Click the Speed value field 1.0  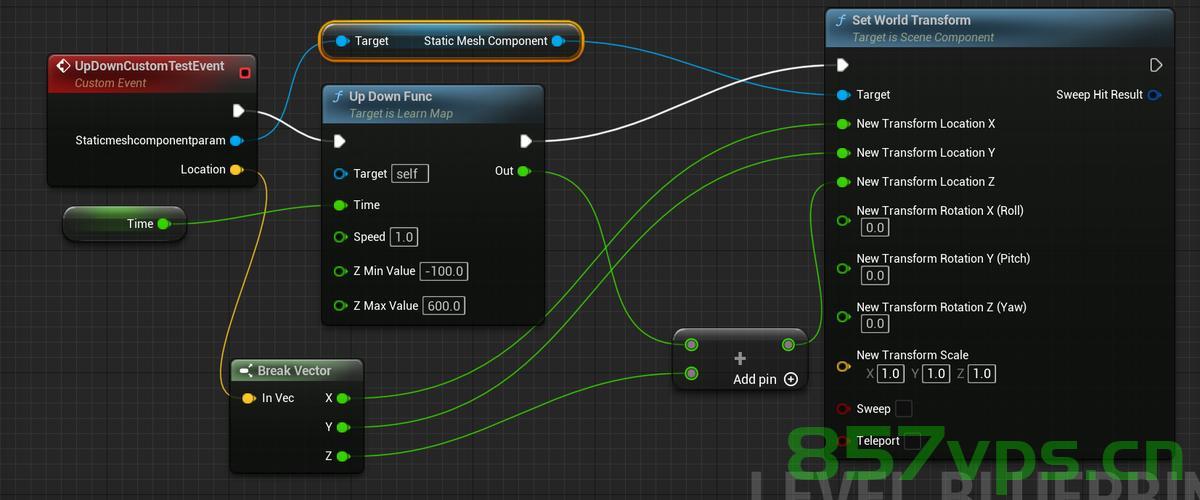[404, 237]
